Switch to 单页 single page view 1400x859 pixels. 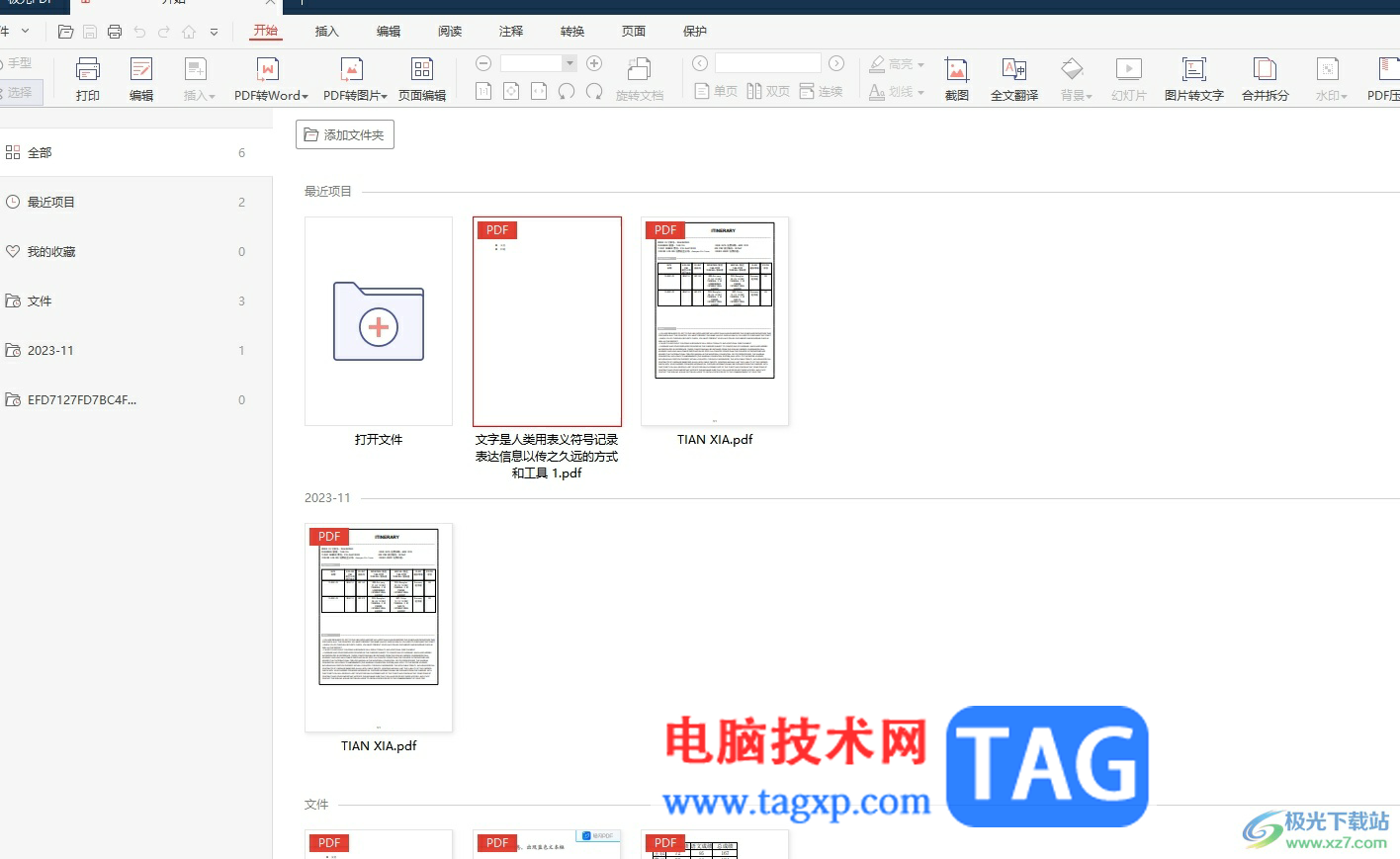tap(716, 92)
